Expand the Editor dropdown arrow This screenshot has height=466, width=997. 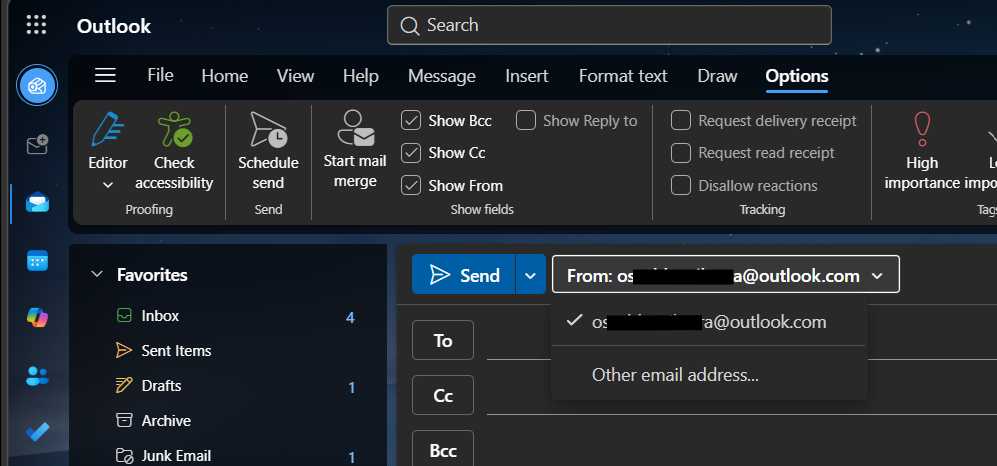[x=108, y=185]
